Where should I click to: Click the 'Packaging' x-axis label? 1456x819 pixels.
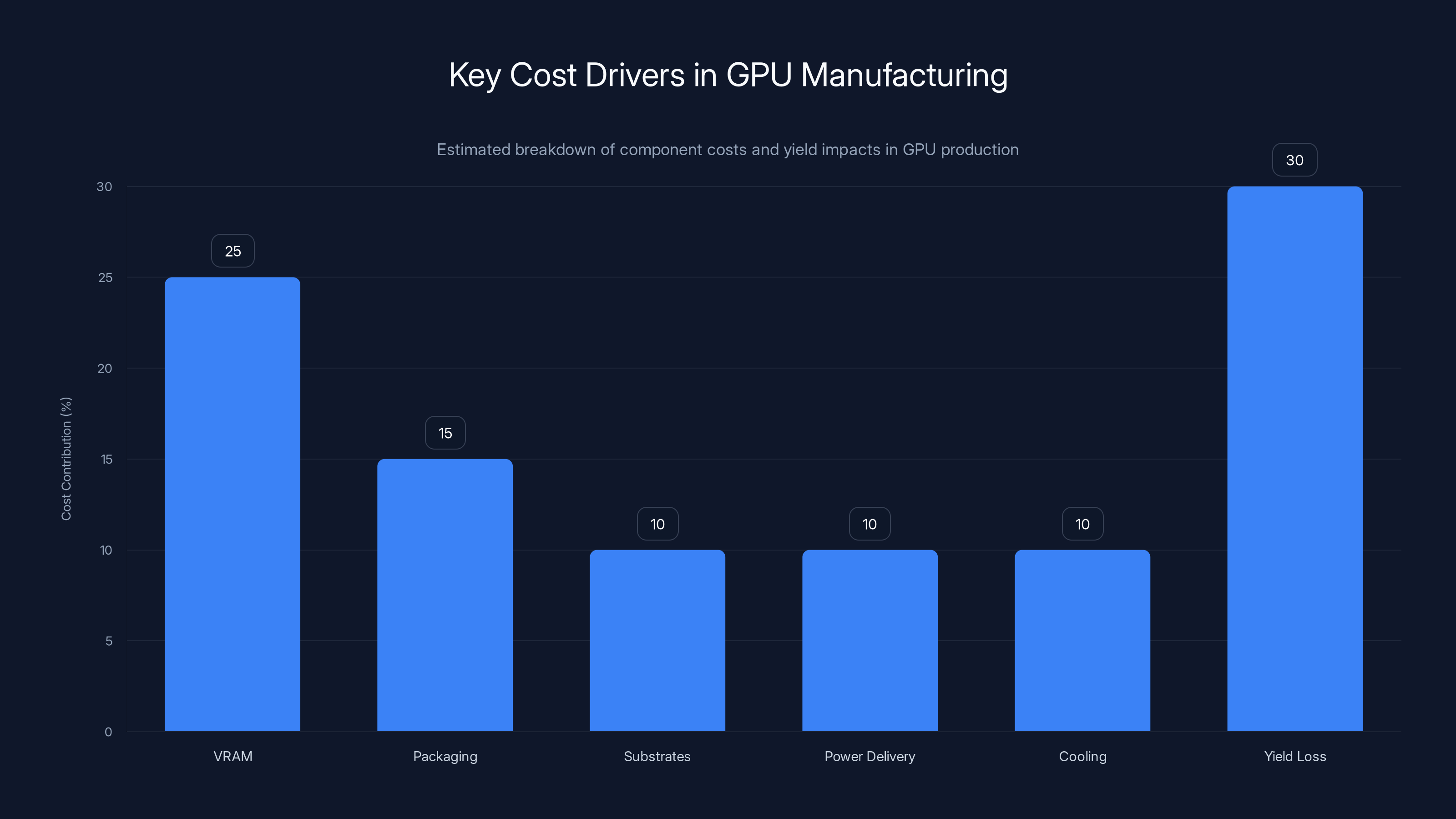(x=445, y=757)
